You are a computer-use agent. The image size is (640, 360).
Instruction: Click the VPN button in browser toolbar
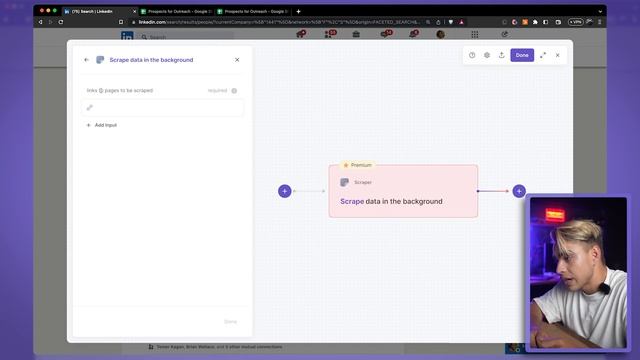[x=576, y=22]
